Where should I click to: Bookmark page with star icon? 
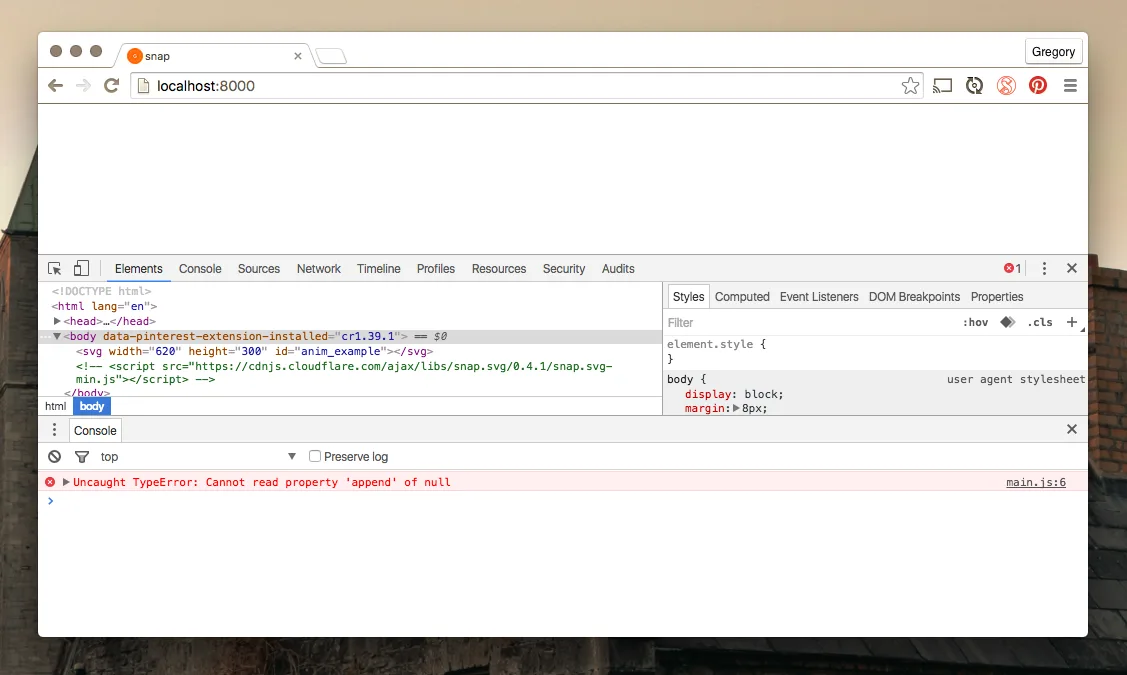click(x=910, y=86)
